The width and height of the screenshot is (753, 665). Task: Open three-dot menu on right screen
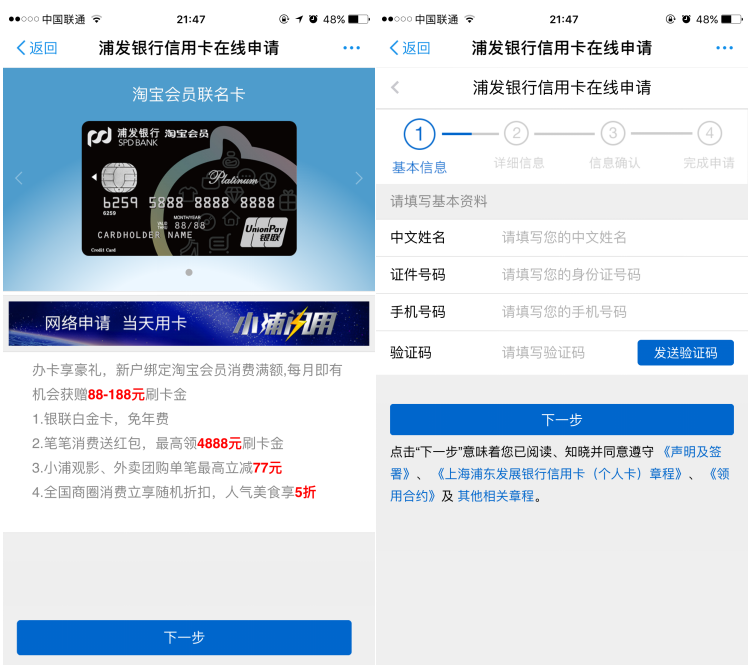click(724, 48)
